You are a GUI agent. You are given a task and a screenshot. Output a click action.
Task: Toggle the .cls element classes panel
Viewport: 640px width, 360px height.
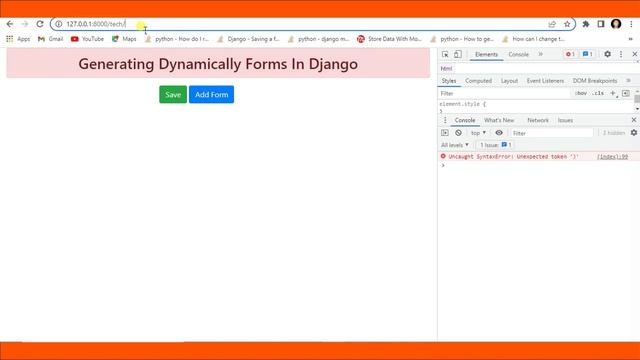coord(598,93)
